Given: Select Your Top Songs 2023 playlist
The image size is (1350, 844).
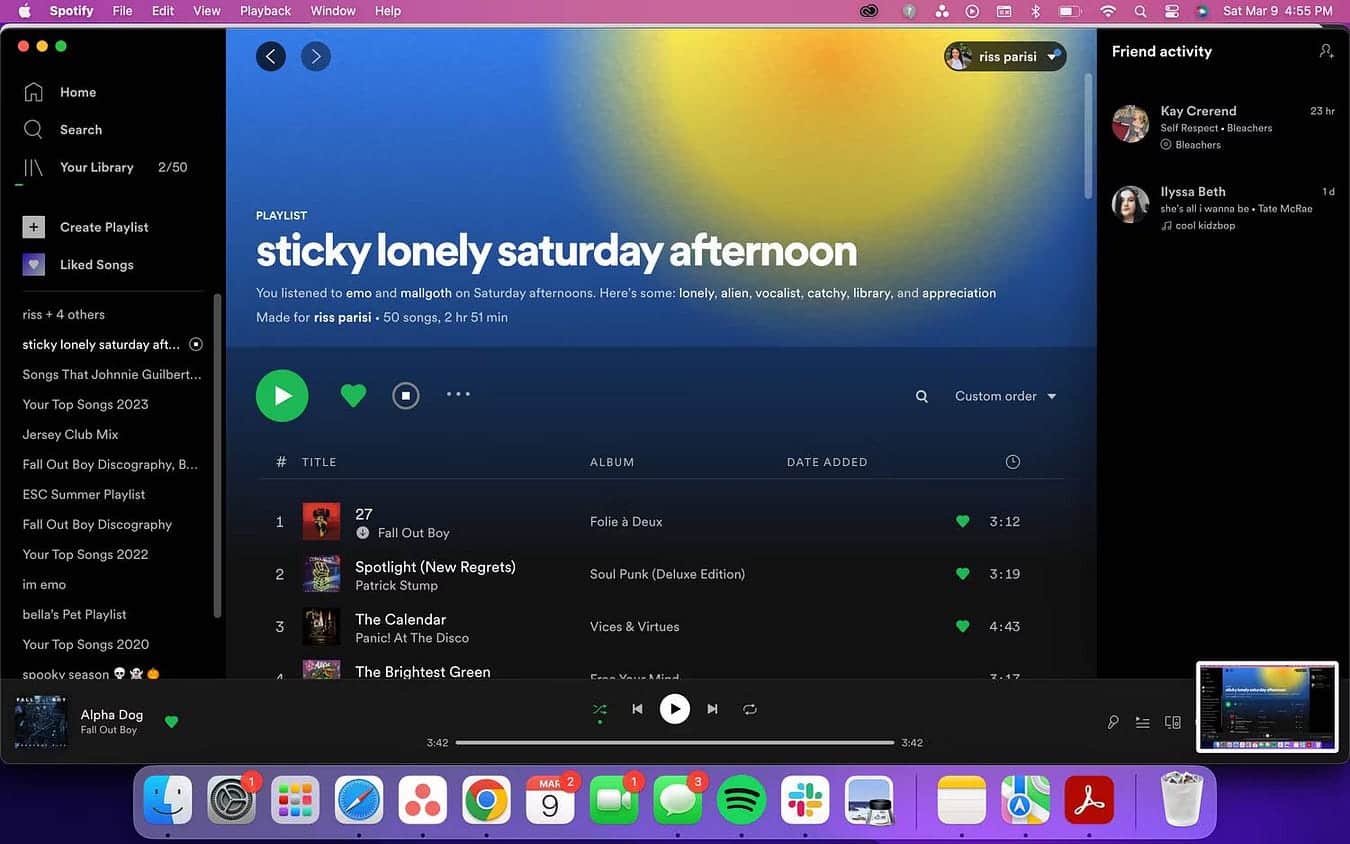Looking at the screenshot, I should coord(85,404).
